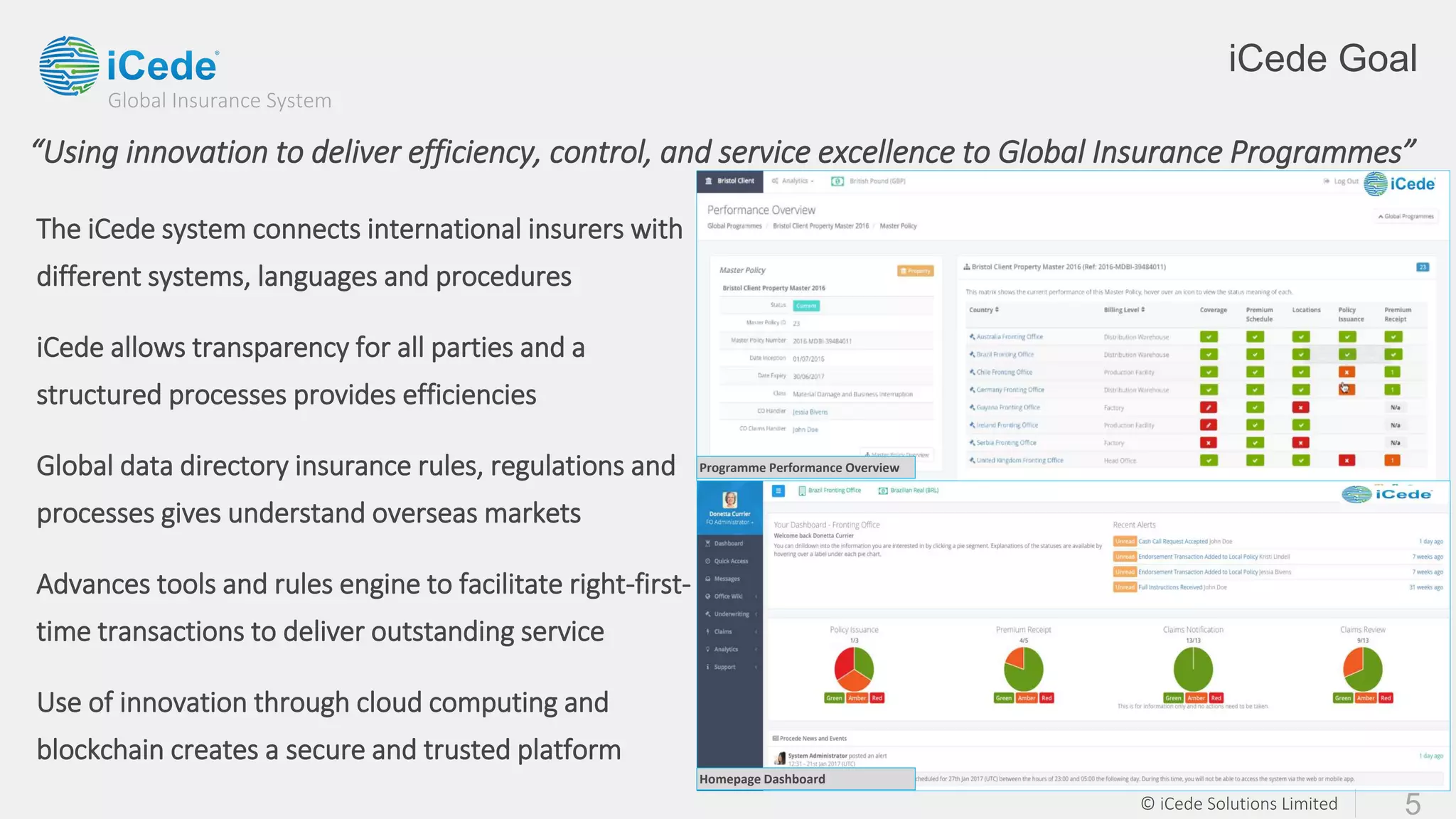Select the Bristol Client tab
The height and width of the screenshot is (819, 1456).
coord(729,181)
